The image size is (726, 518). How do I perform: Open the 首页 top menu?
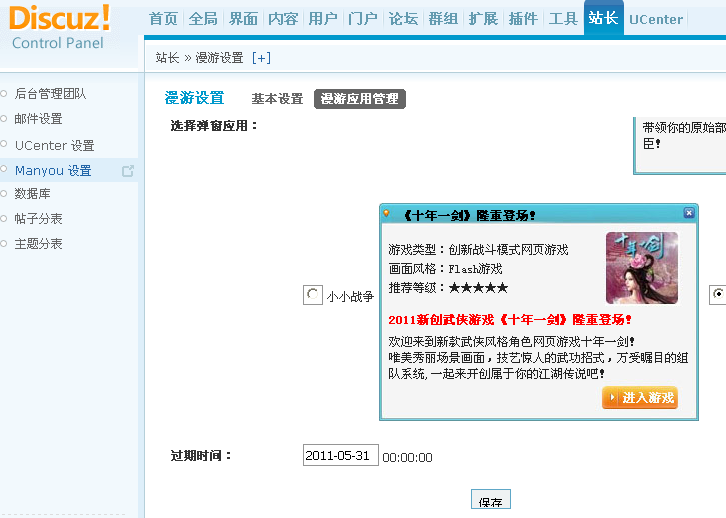pyautogui.click(x=163, y=19)
